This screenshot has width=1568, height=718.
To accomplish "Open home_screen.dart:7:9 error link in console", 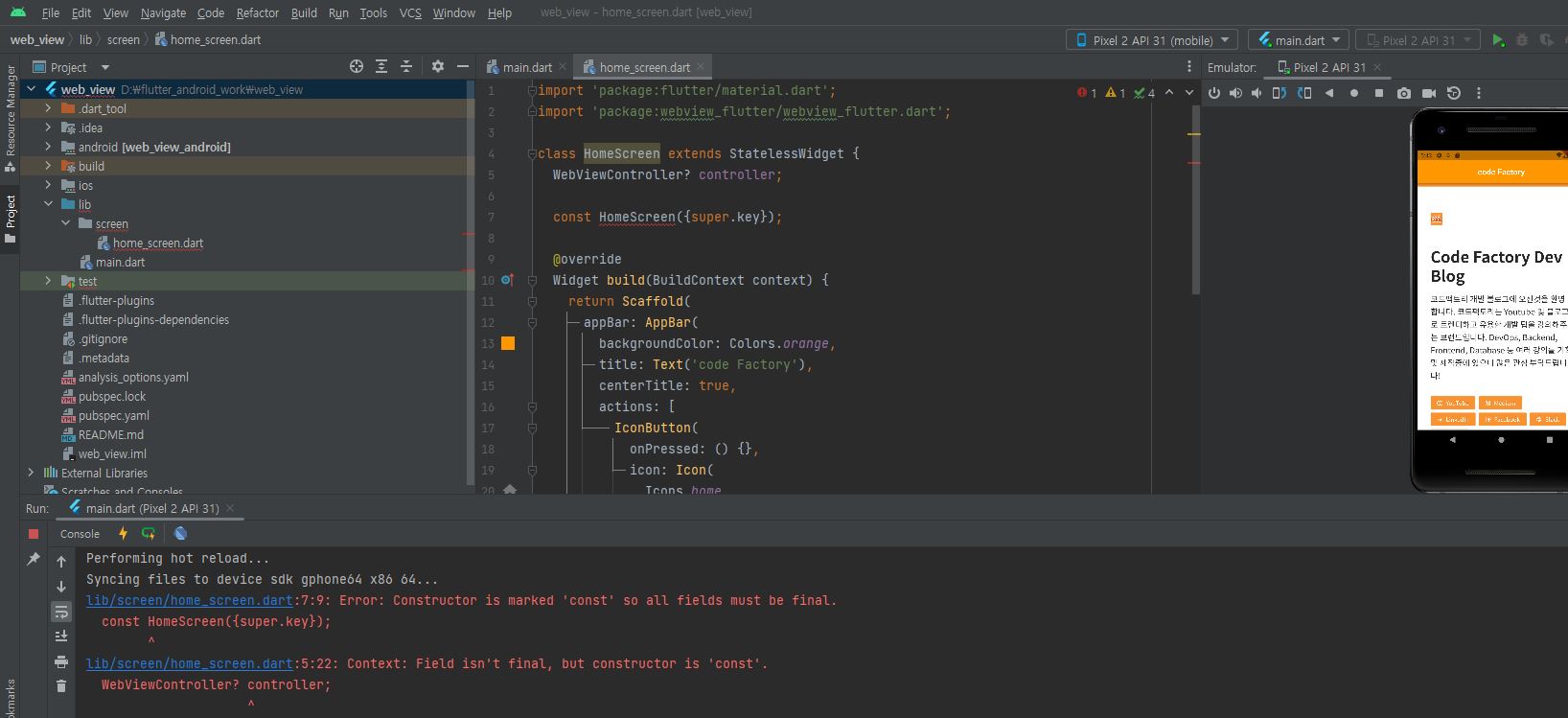I will click(189, 600).
